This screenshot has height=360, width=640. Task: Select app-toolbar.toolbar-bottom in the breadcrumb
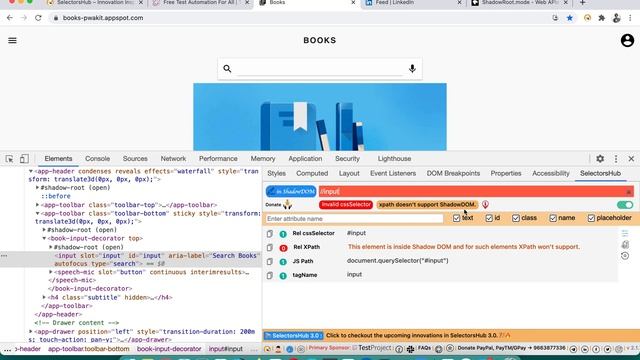tap(89, 349)
